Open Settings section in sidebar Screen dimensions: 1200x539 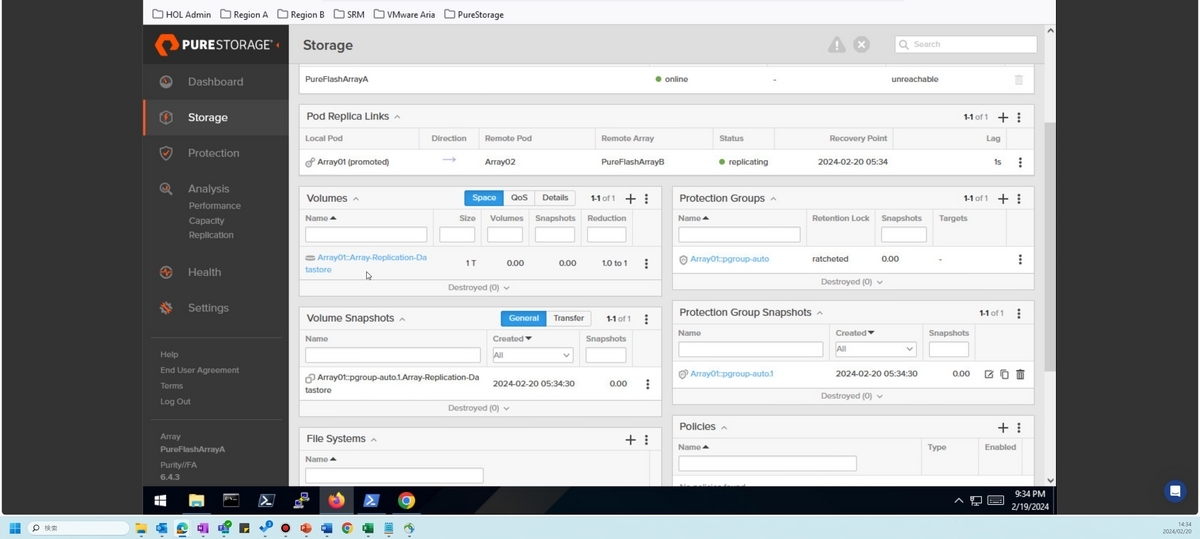tap(208, 308)
